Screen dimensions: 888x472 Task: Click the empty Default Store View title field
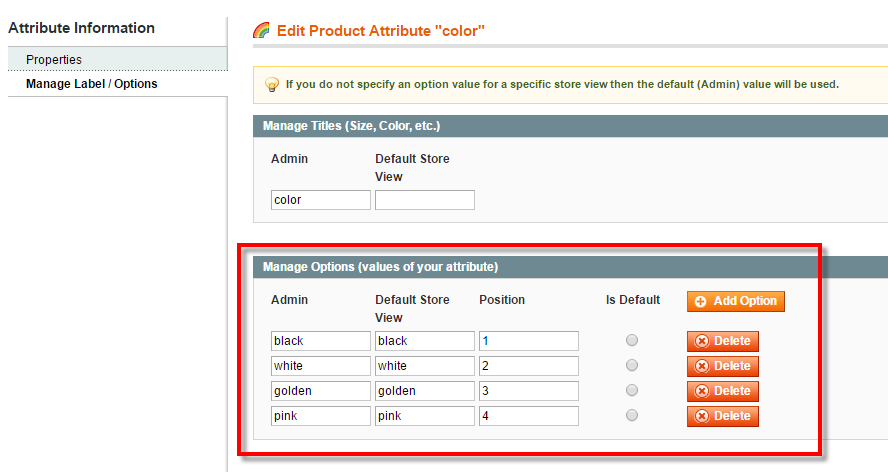(x=424, y=200)
